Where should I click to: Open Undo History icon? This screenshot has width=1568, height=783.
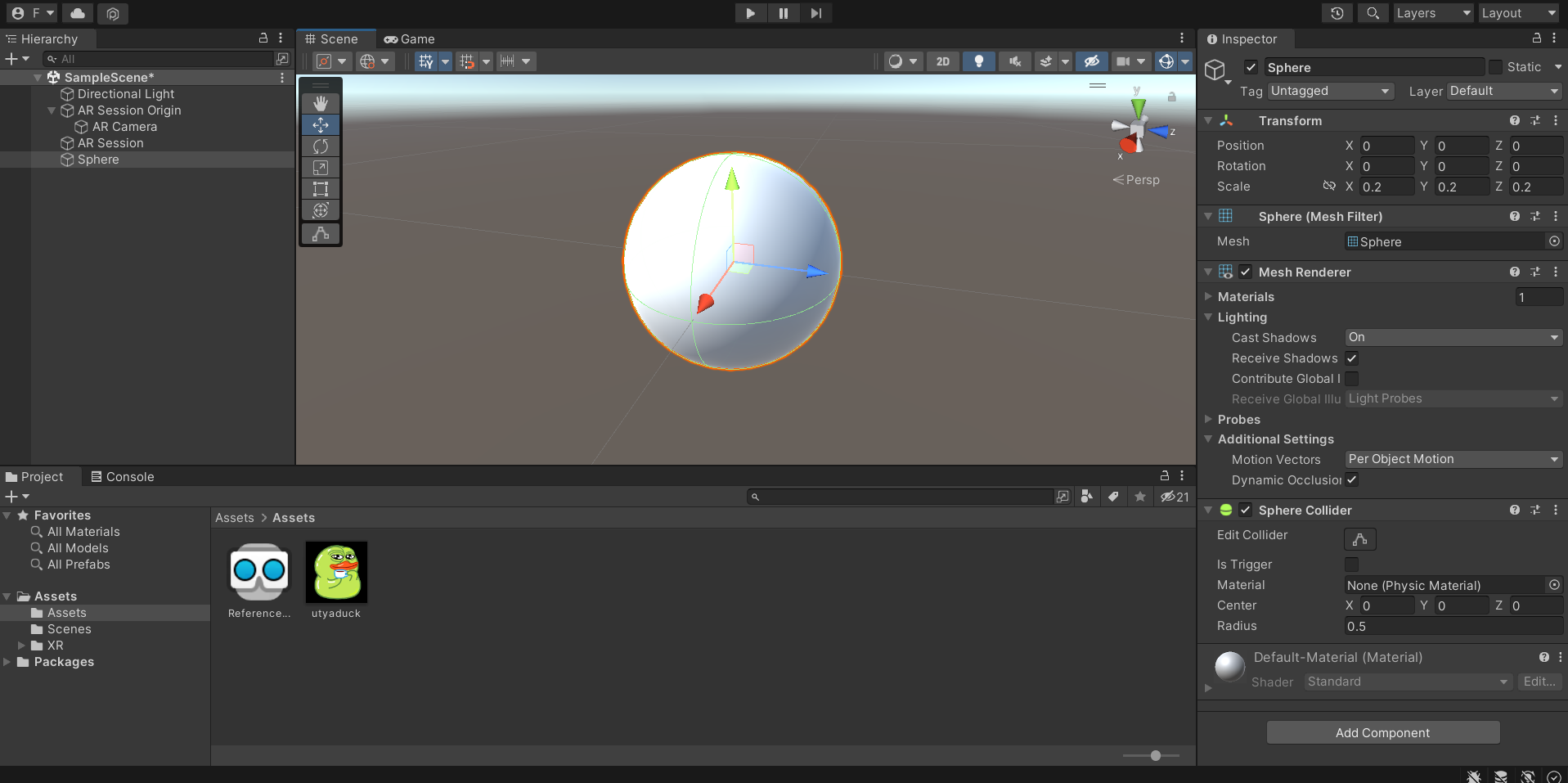pyautogui.click(x=1337, y=13)
